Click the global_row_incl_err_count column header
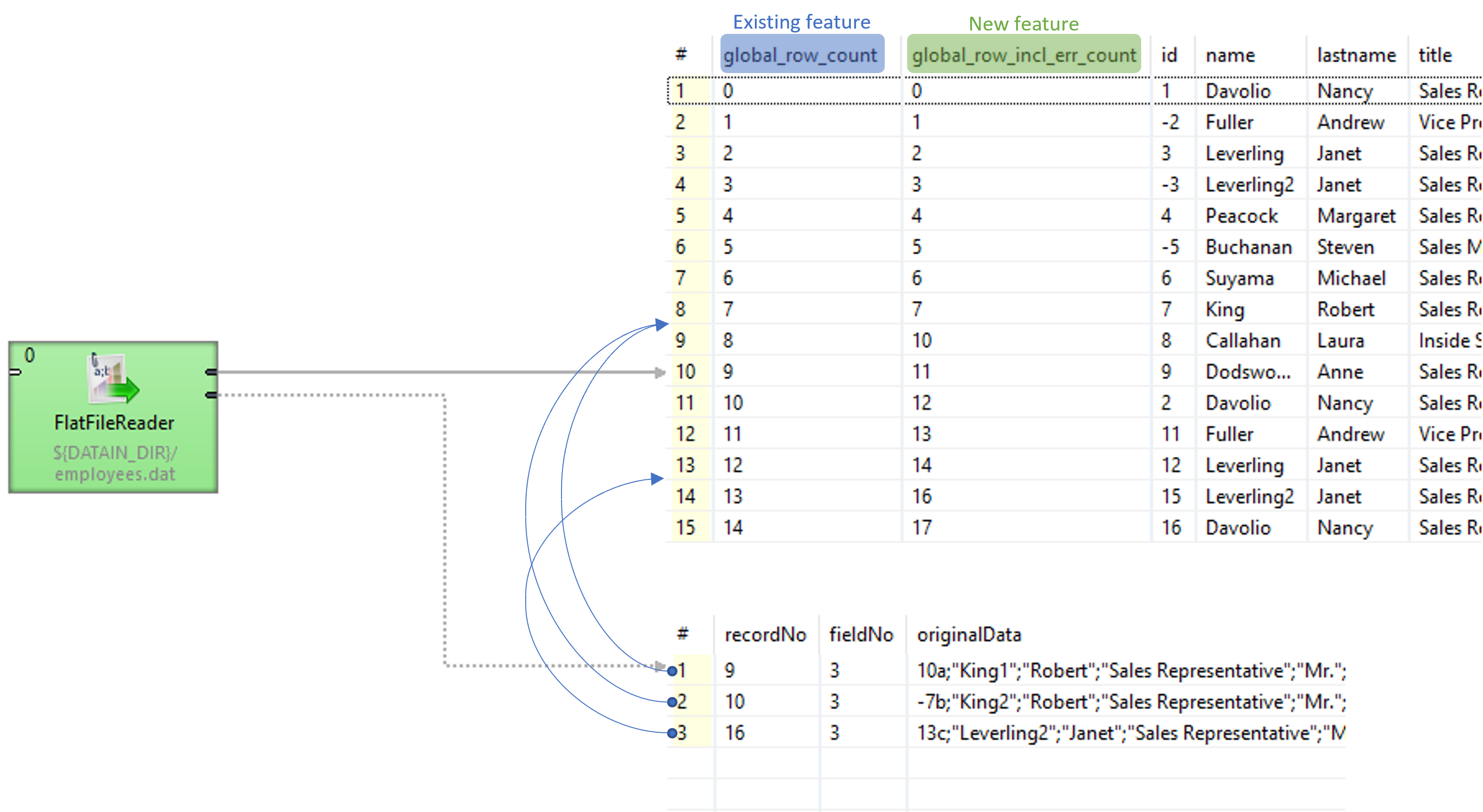This screenshot has height=812, width=1483. (1024, 55)
